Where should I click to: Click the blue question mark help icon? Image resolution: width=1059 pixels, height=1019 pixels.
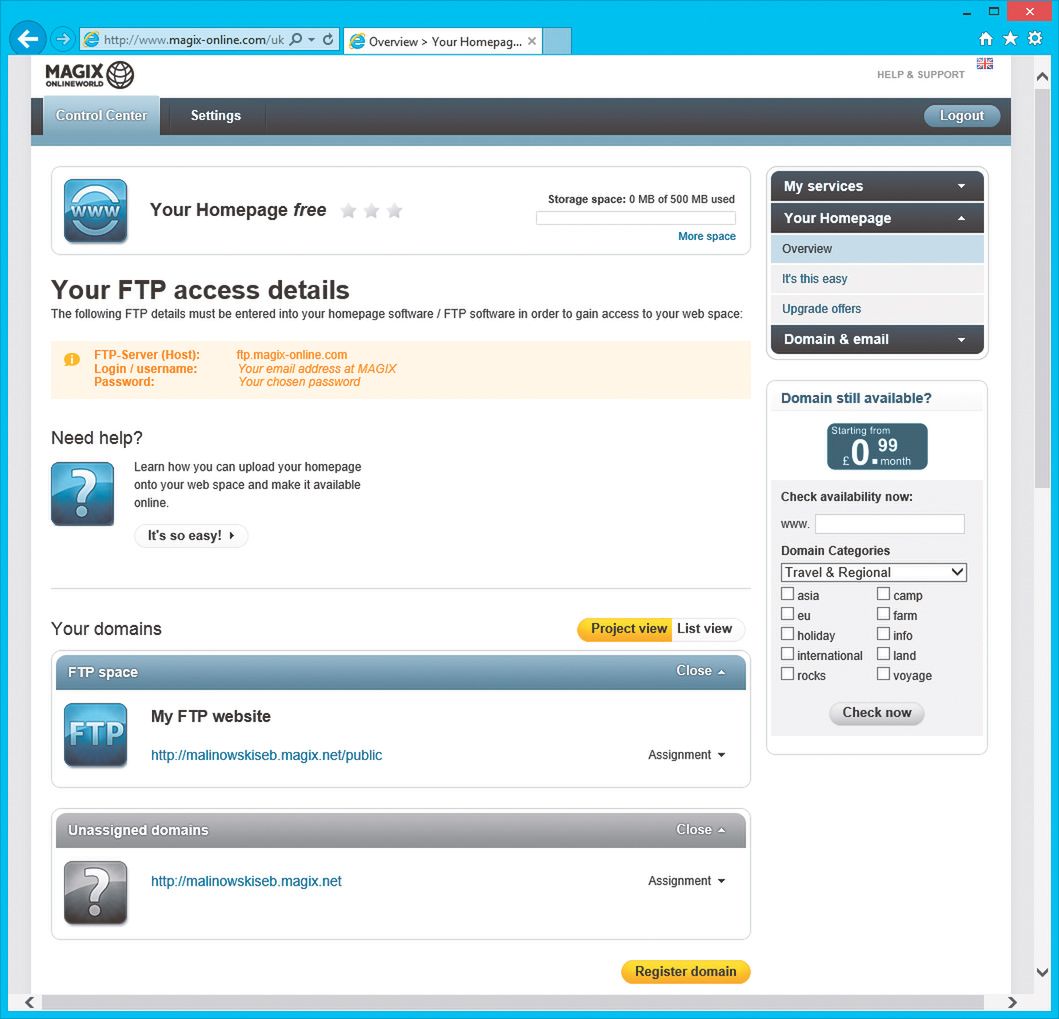(x=82, y=494)
